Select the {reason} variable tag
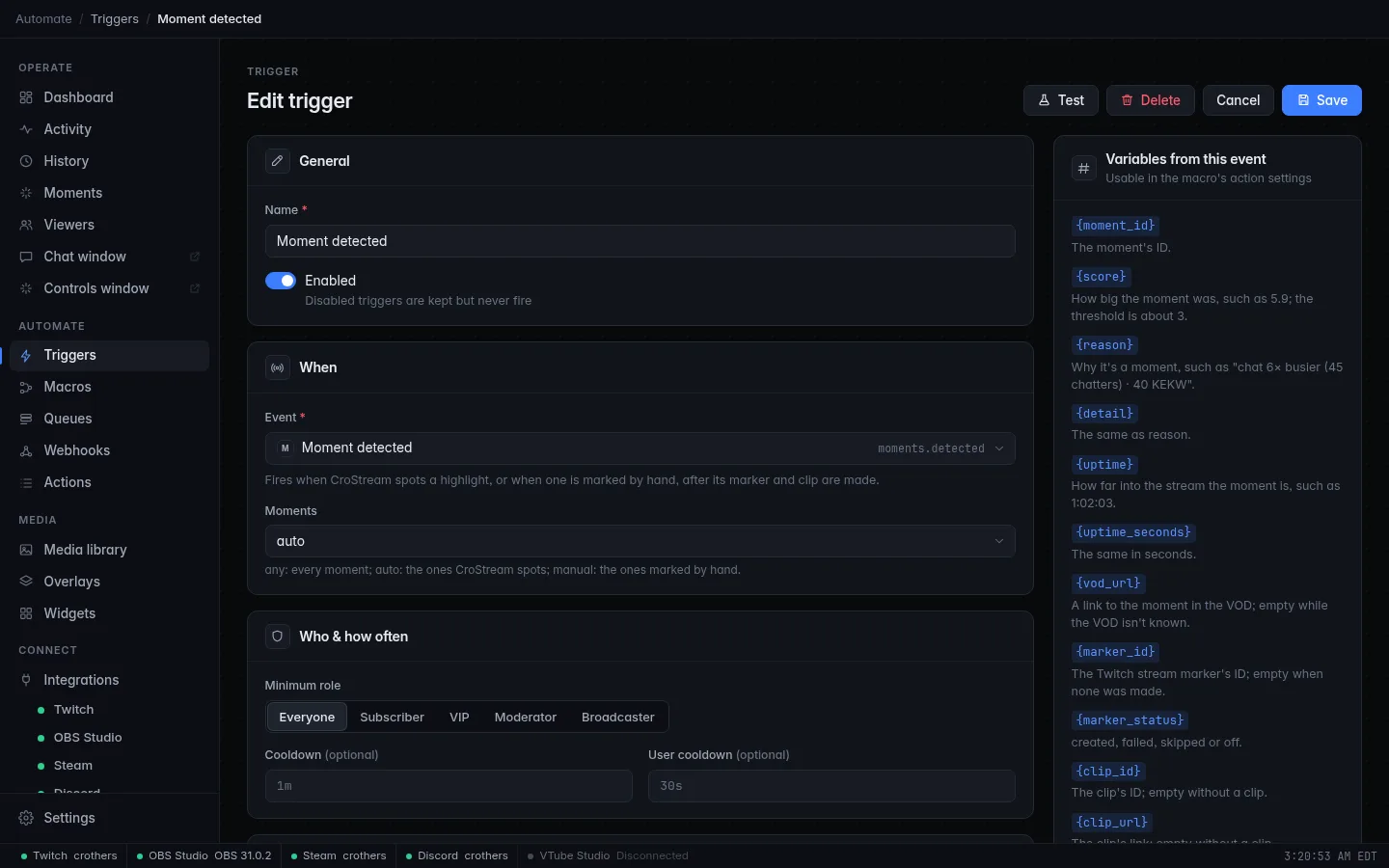 1104,345
